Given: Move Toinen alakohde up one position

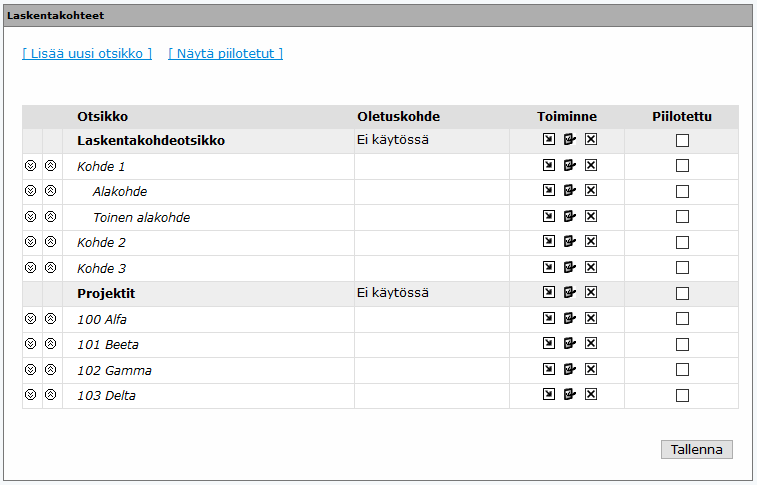Looking at the screenshot, I should (x=50, y=216).
